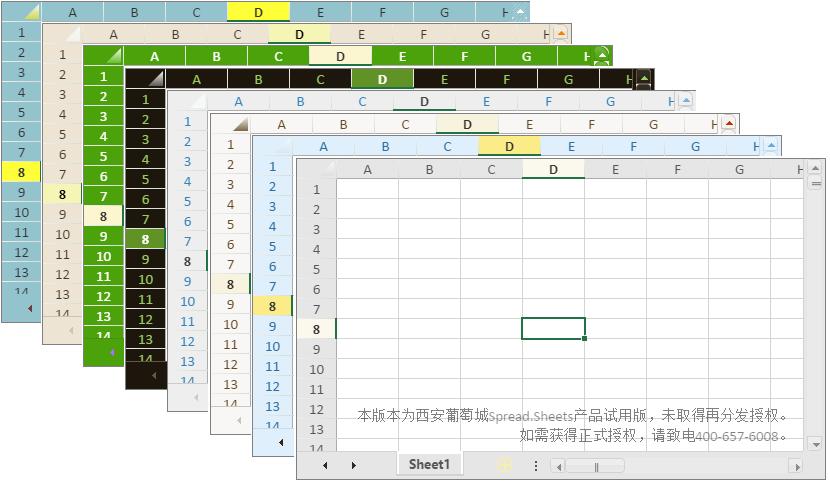This screenshot has width=830, height=482.
Task: Select row 8 header in the cream sheet
Action: click(x=230, y=284)
